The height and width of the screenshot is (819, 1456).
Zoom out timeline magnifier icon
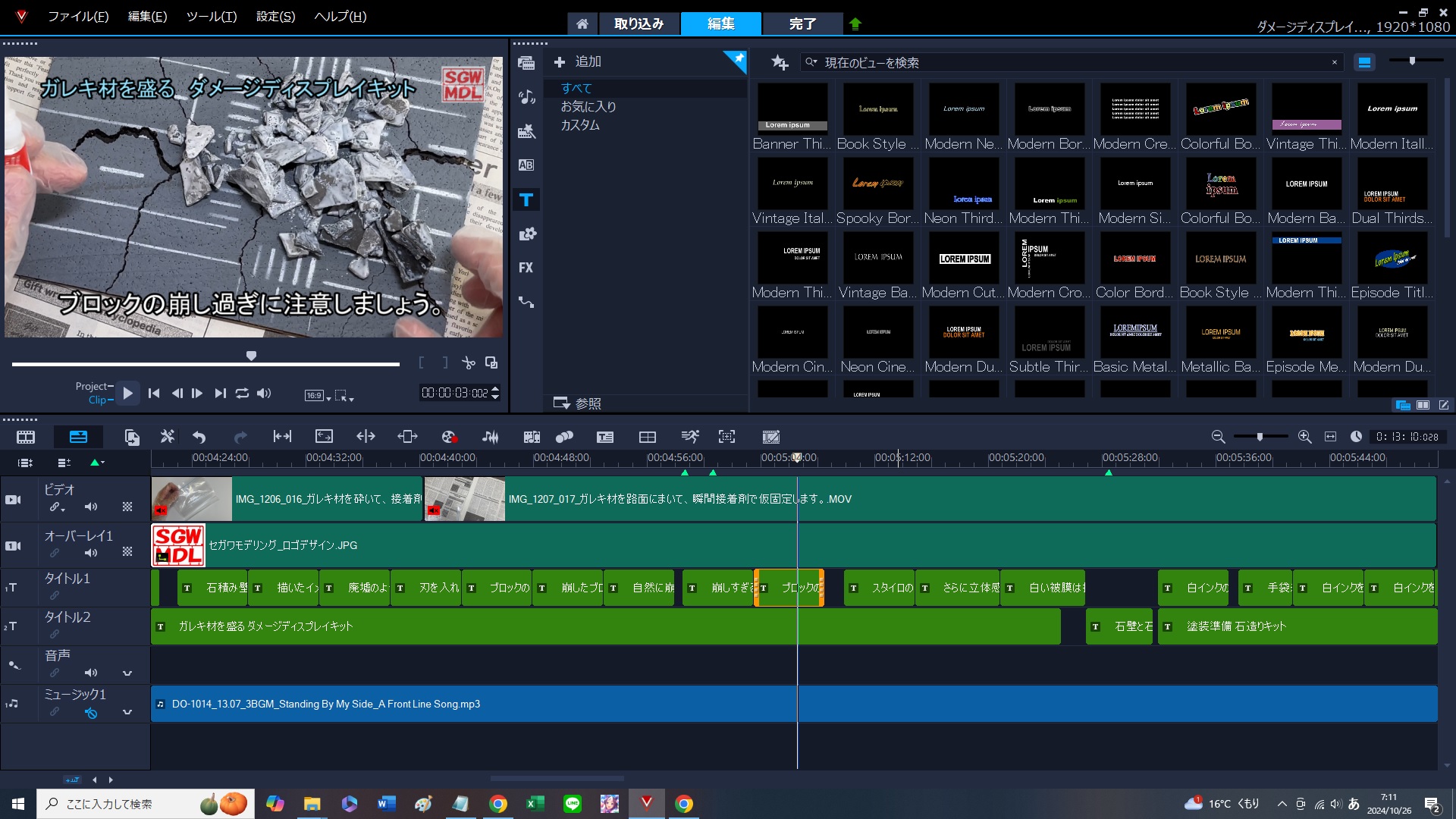[x=1218, y=437]
